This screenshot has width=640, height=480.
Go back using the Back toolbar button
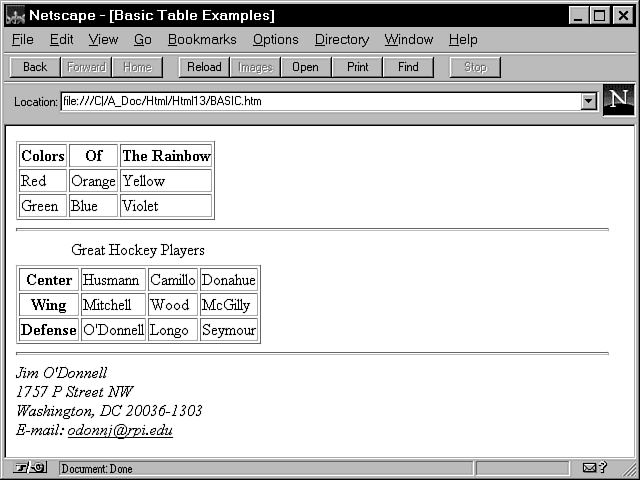[35, 67]
